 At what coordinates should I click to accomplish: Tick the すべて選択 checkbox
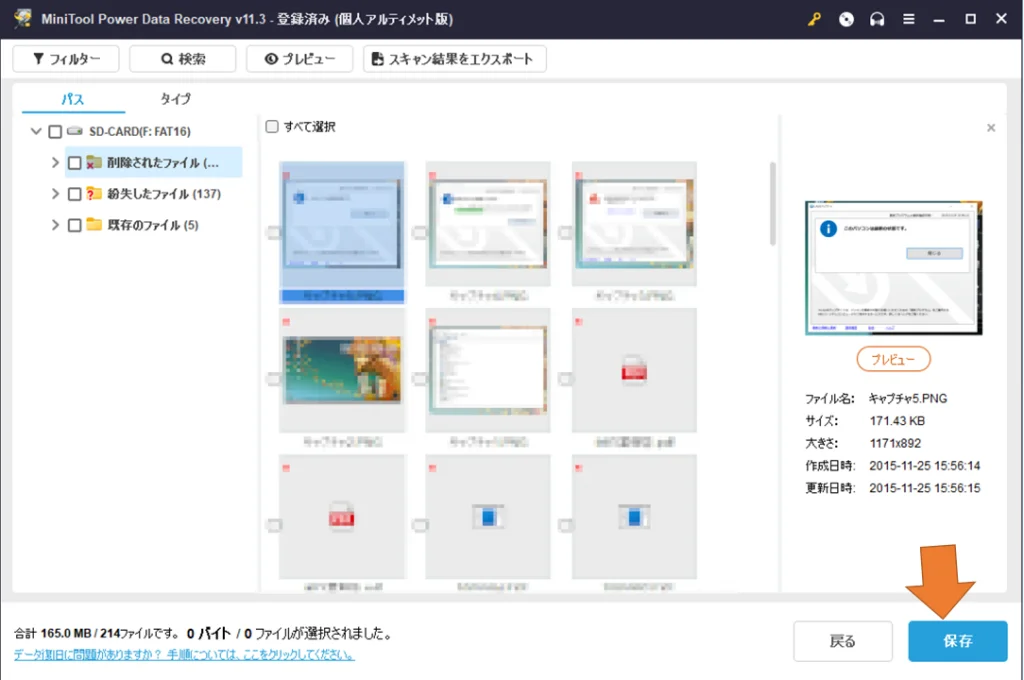coord(271,127)
